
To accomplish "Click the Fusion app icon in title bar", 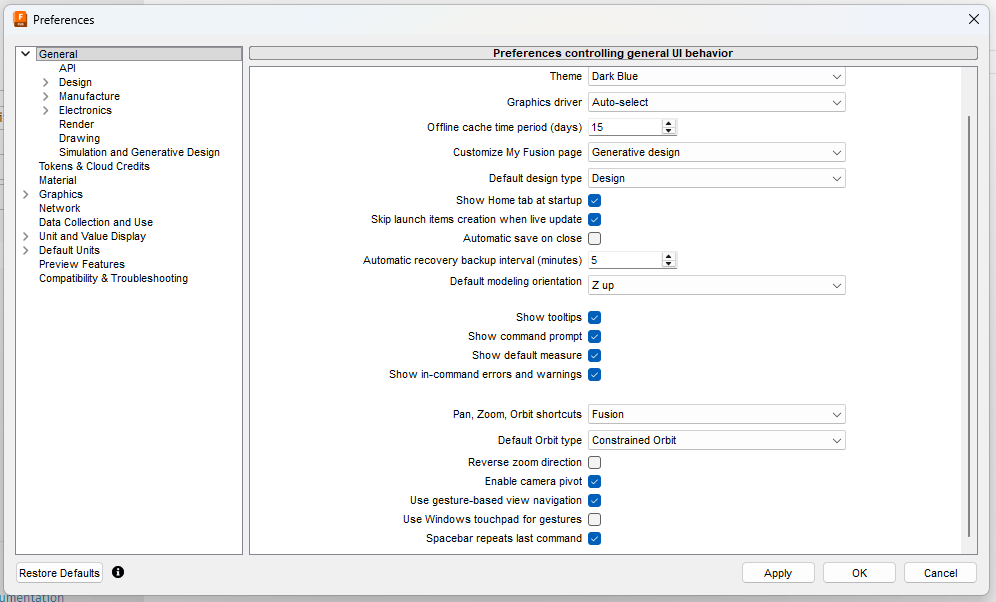I will (20, 19).
